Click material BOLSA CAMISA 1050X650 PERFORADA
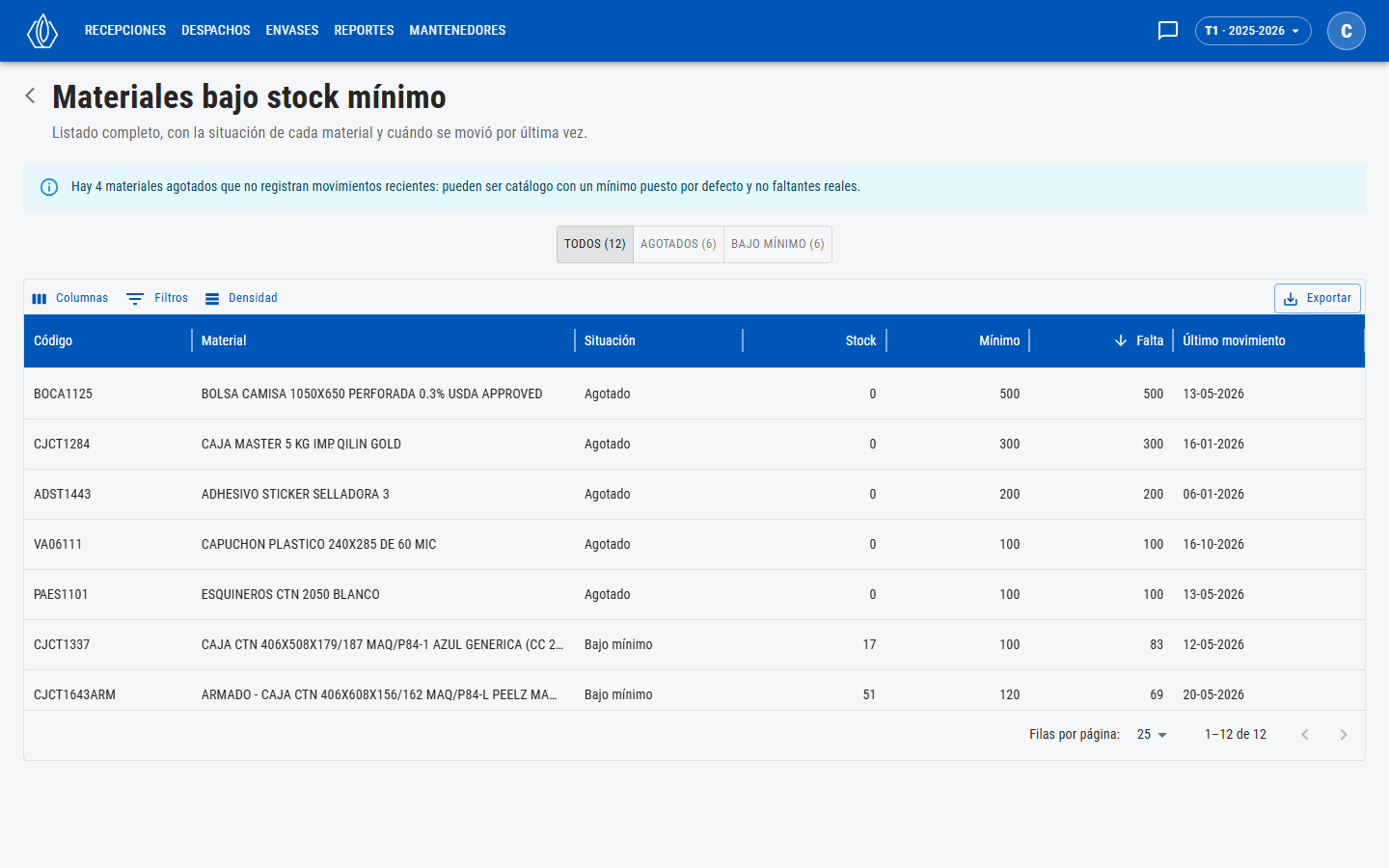 pyautogui.click(x=371, y=393)
